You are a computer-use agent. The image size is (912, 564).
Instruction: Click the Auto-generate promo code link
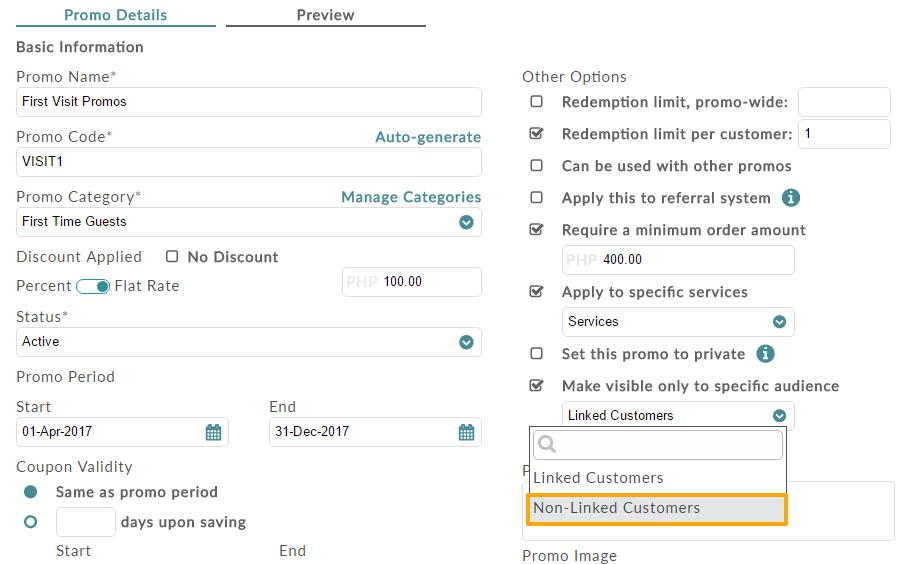(x=428, y=137)
